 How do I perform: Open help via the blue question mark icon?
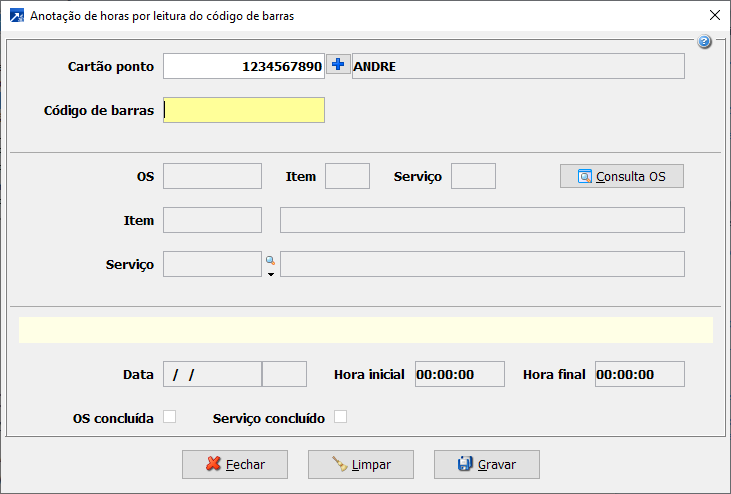click(x=704, y=42)
